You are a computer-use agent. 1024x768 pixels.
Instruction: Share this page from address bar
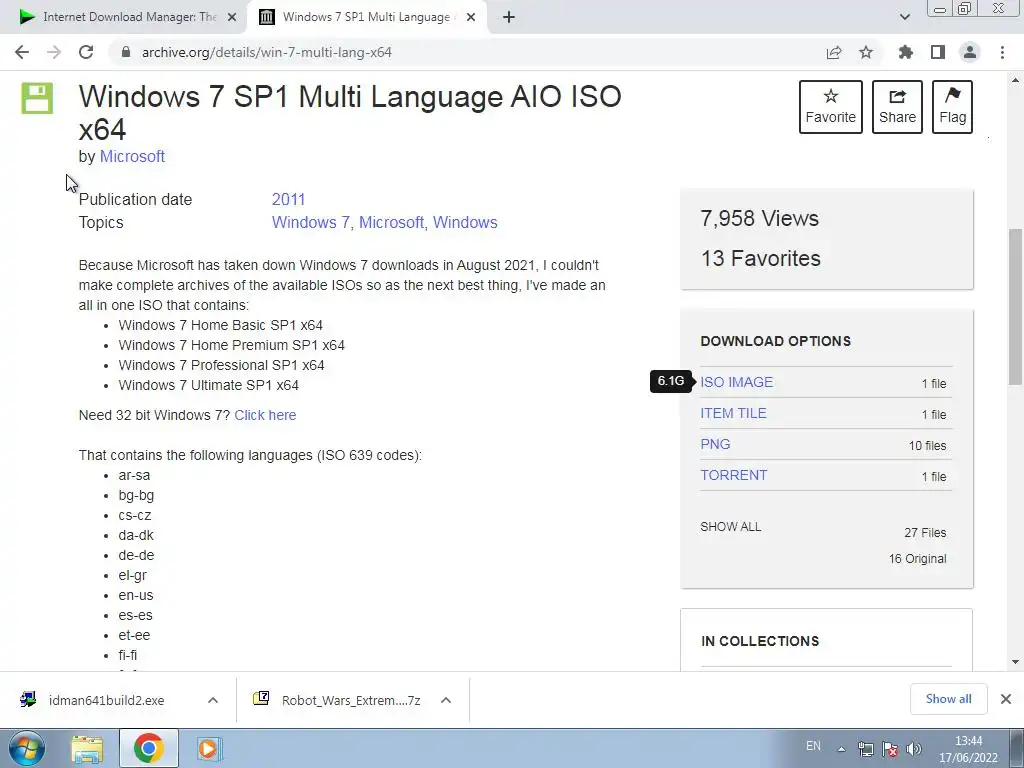point(834,52)
